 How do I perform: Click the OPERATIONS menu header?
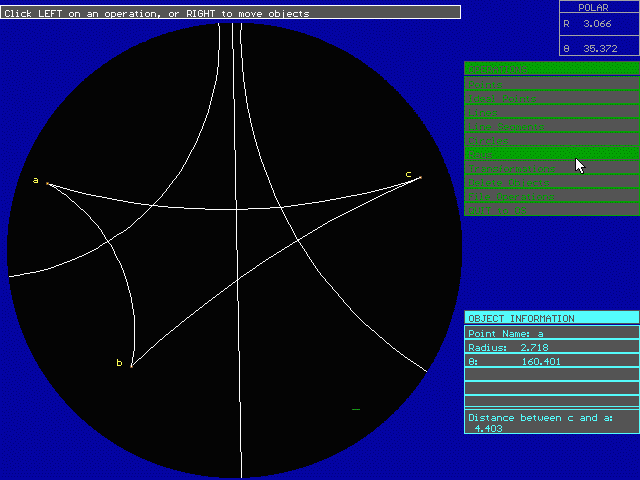coord(552,69)
